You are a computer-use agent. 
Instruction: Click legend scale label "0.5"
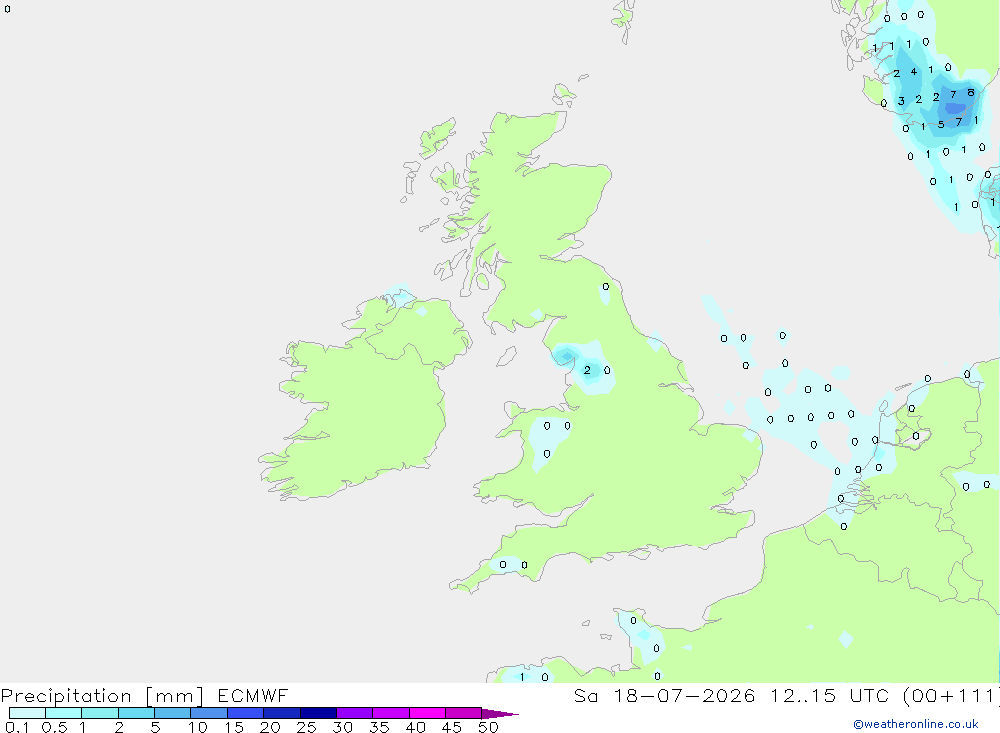click(x=54, y=727)
